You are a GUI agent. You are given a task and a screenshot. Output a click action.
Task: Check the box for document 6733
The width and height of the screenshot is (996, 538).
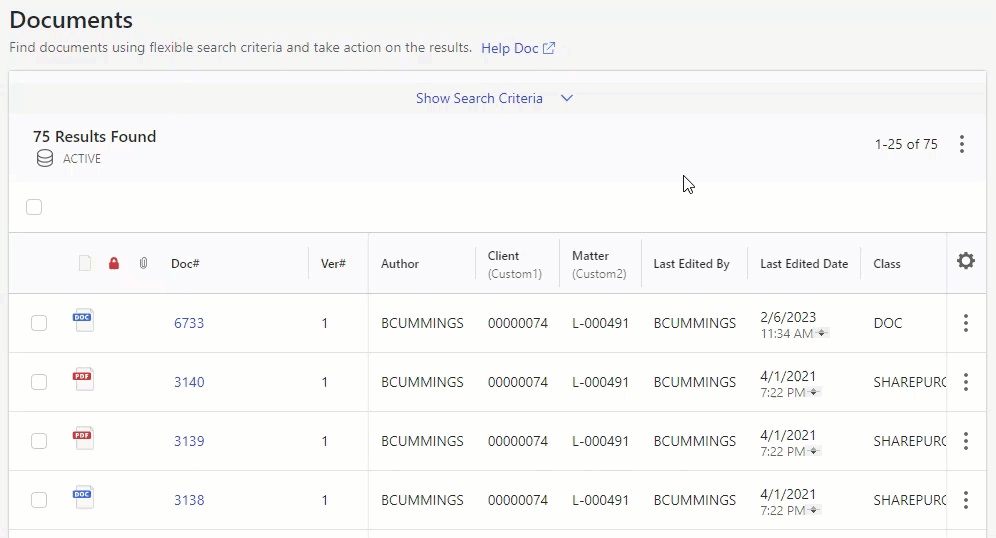pyautogui.click(x=39, y=323)
